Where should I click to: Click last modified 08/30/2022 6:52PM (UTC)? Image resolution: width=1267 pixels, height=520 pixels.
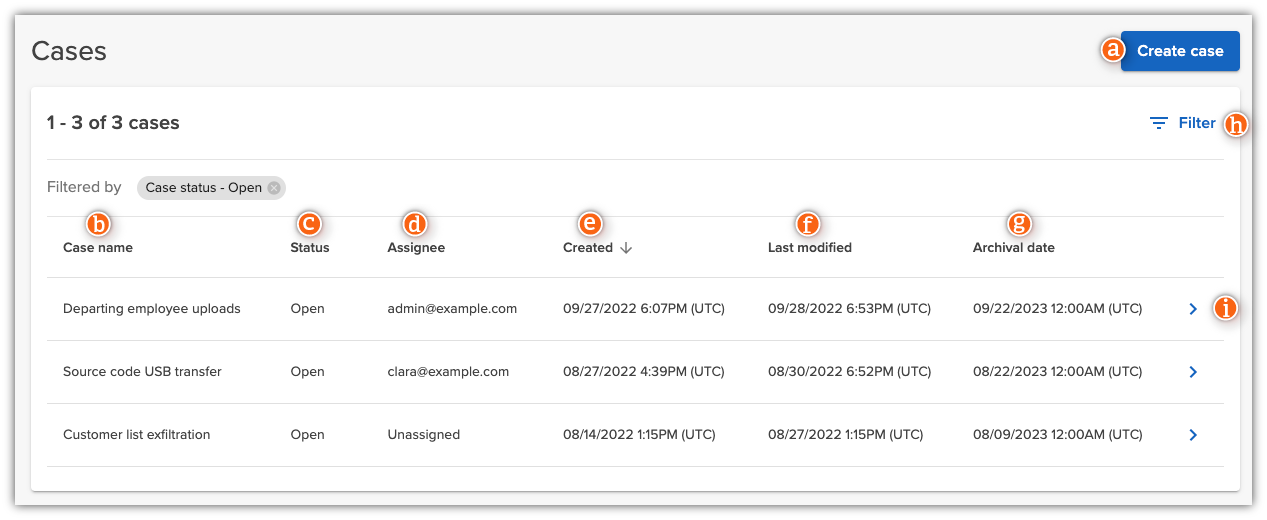[x=850, y=372]
